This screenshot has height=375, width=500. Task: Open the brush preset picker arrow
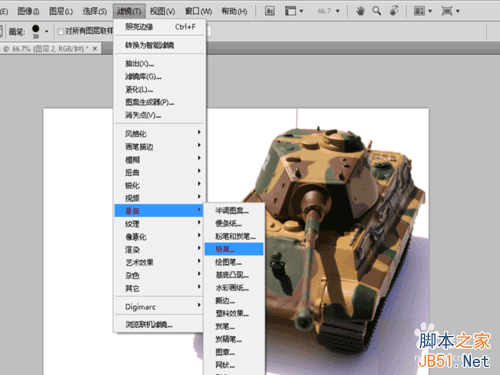click(x=47, y=31)
